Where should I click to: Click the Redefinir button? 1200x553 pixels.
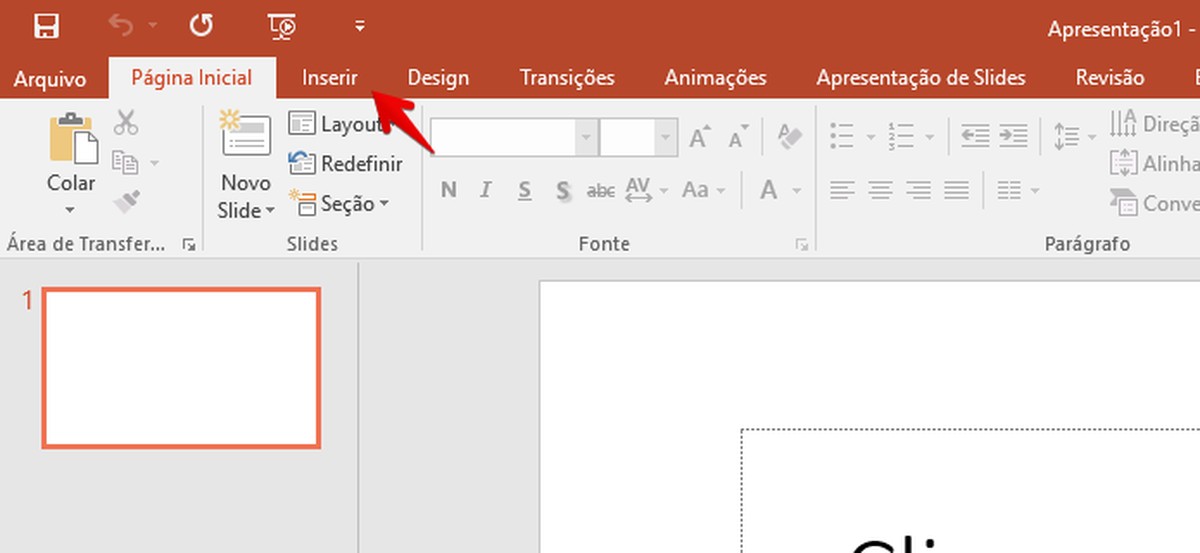346,163
